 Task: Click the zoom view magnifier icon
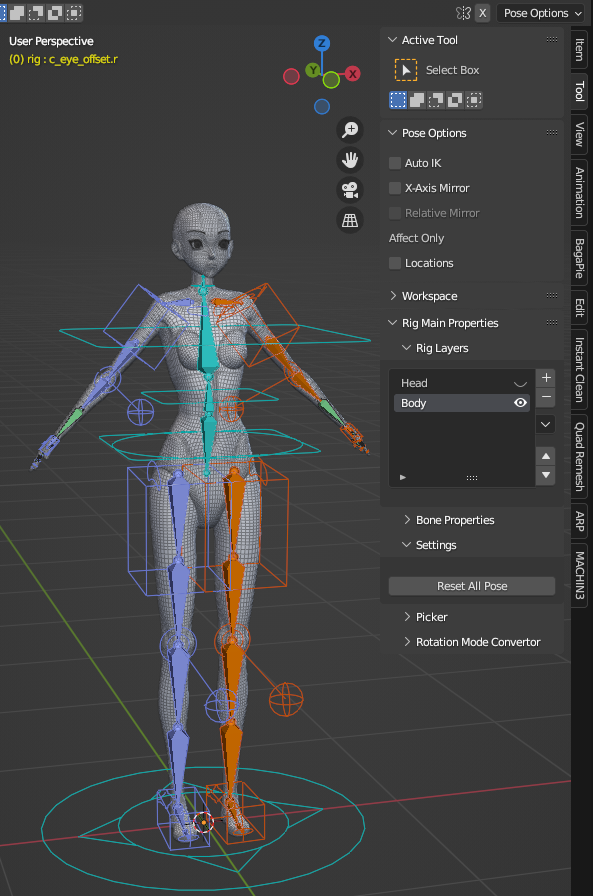click(350, 130)
